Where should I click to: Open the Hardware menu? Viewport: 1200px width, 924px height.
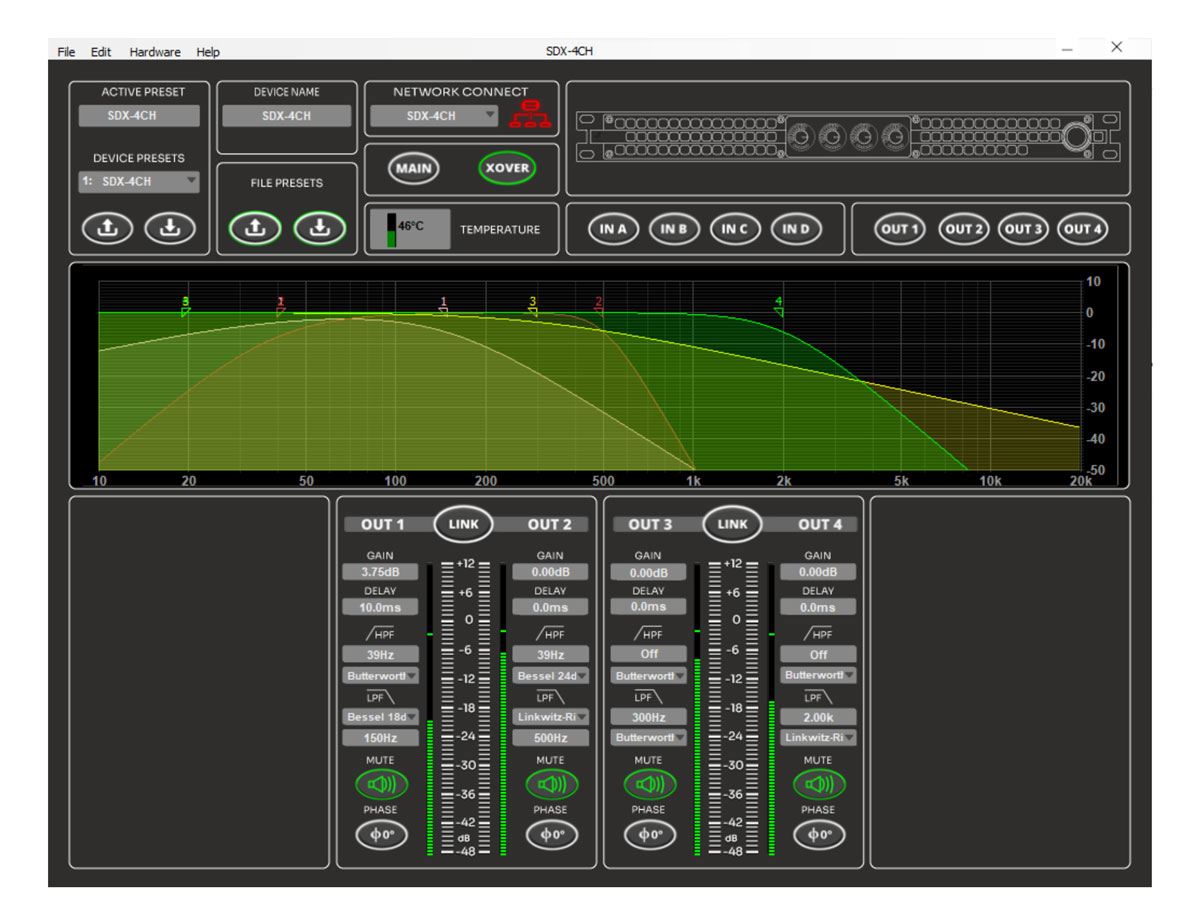coord(155,52)
